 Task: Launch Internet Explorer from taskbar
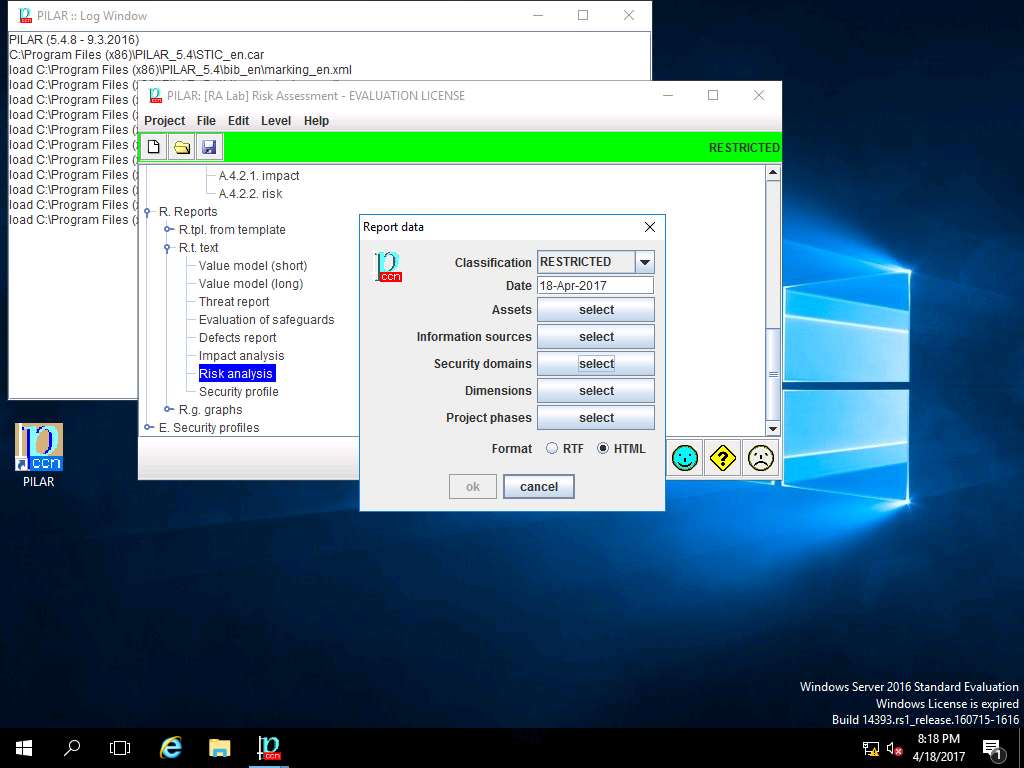pos(170,748)
